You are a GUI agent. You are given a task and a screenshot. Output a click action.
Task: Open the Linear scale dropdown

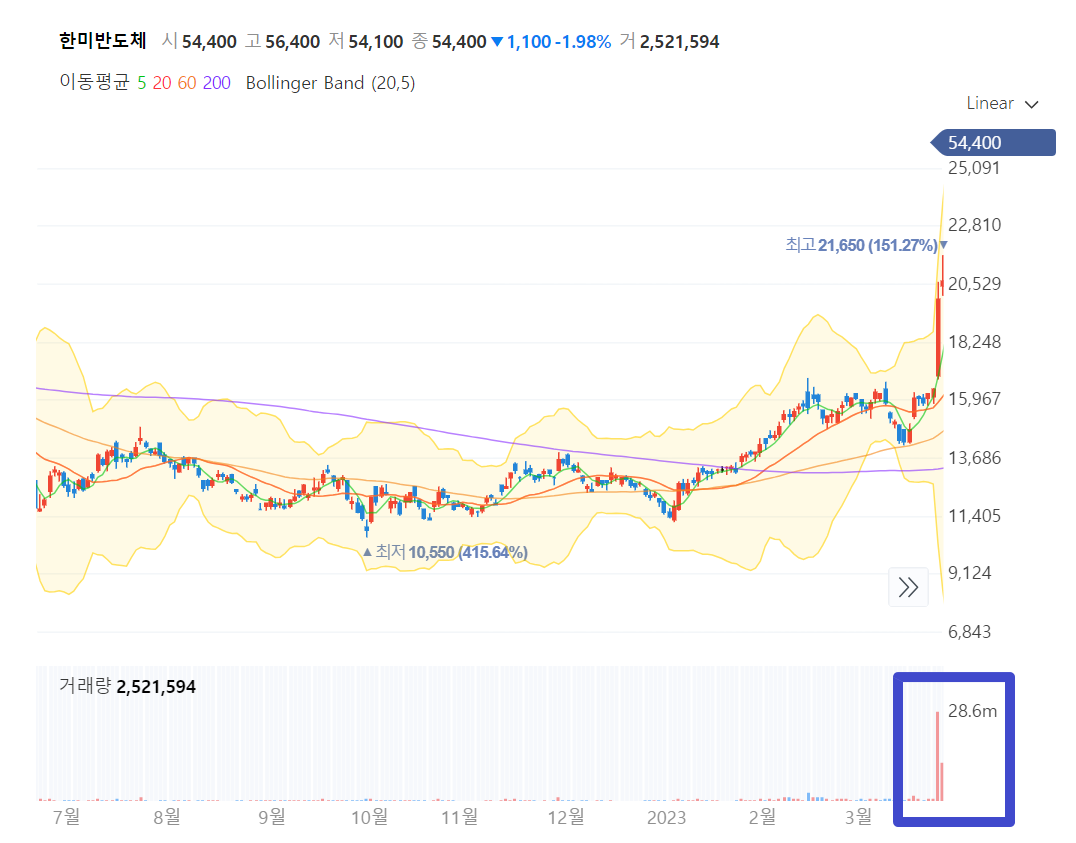pyautogui.click(x=1002, y=104)
